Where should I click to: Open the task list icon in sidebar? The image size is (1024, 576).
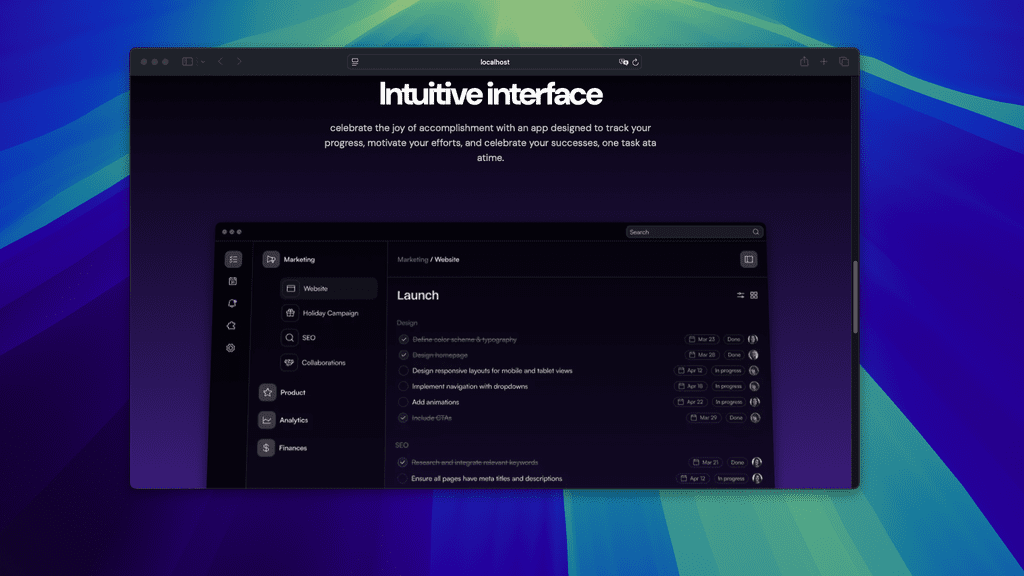tap(233, 259)
